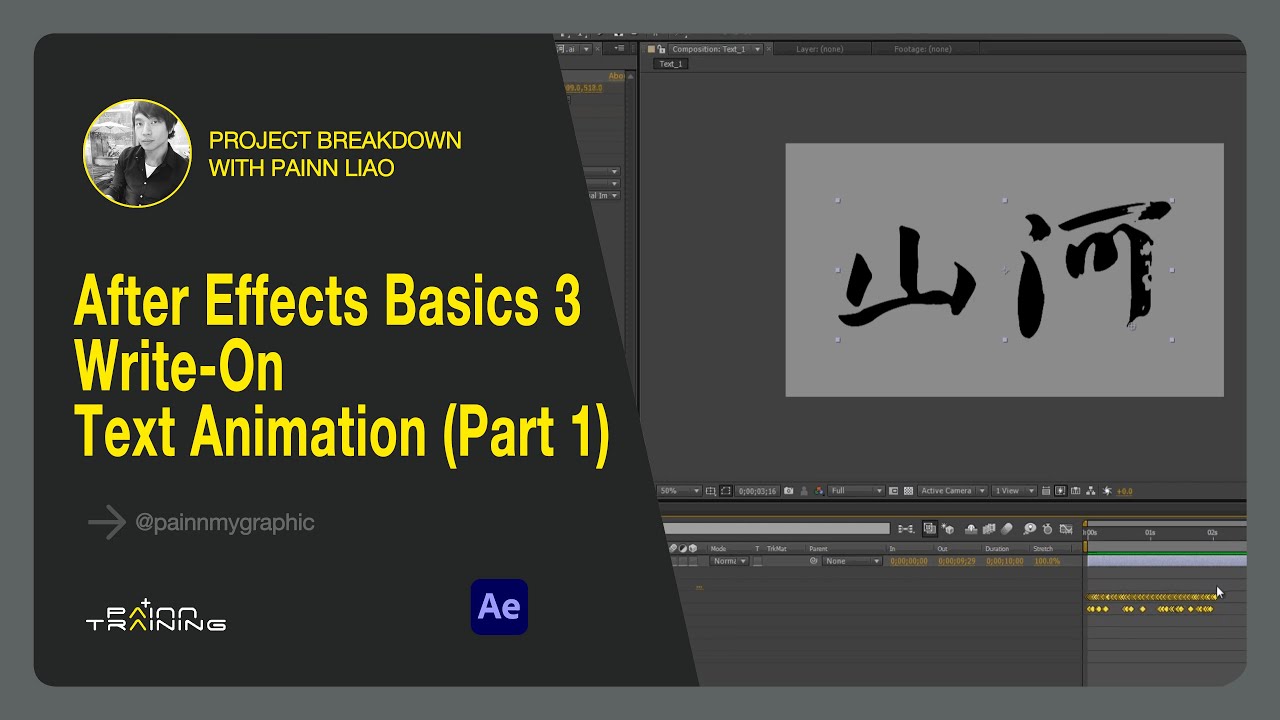
Task: Open the Normal blending mode dropdown
Action: pos(729,561)
